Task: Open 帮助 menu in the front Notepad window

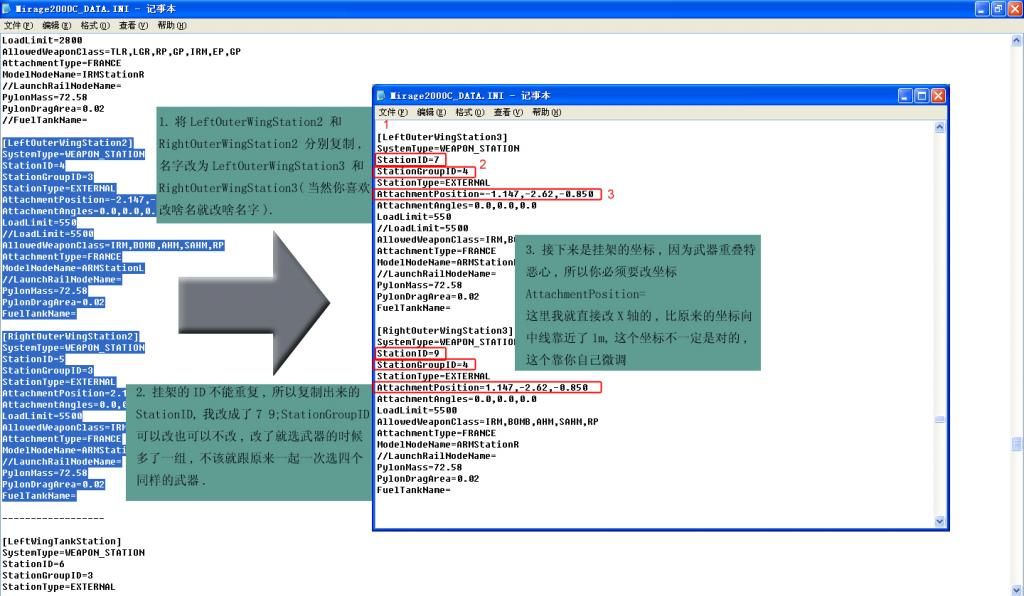Action: pos(547,112)
